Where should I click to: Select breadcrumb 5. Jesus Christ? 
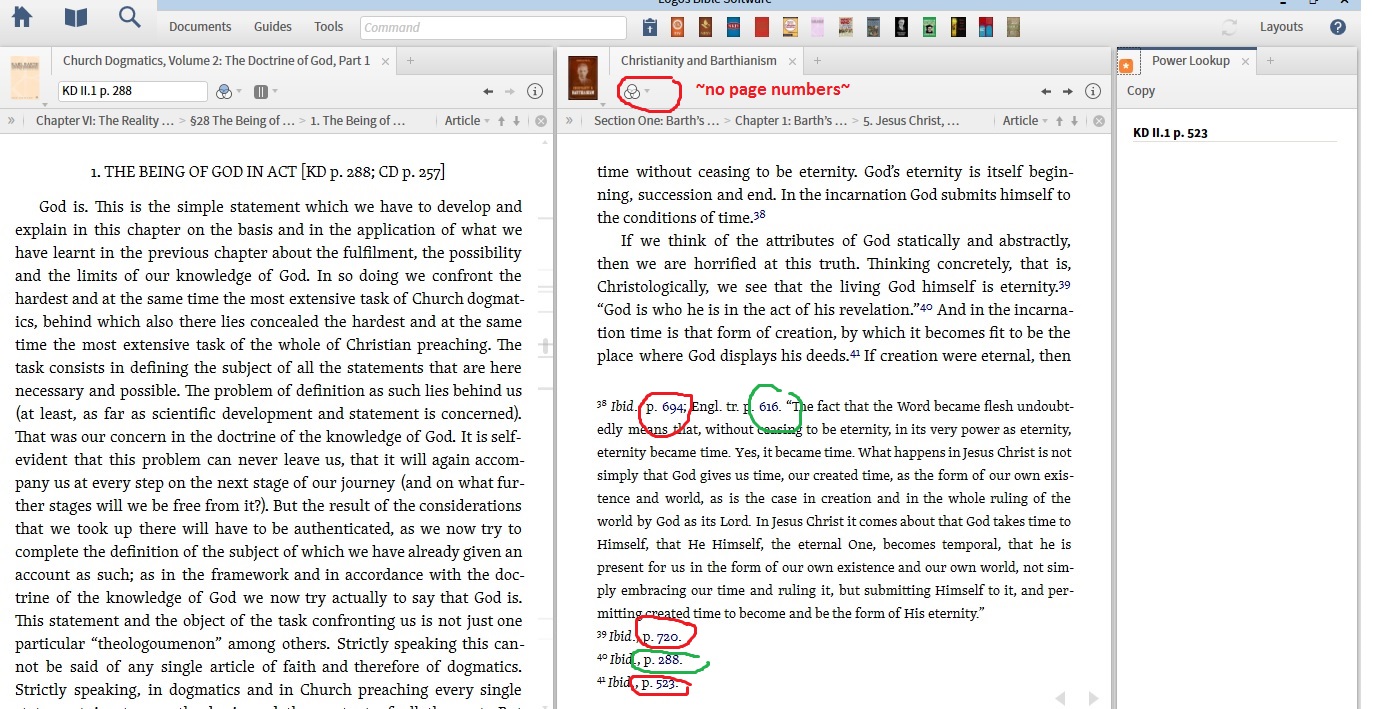click(x=911, y=121)
